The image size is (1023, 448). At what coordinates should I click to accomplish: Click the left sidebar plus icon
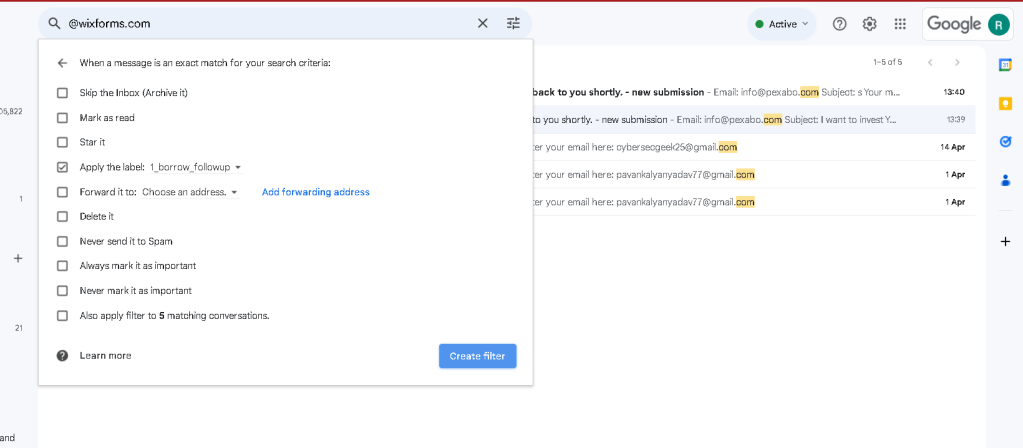(x=18, y=258)
